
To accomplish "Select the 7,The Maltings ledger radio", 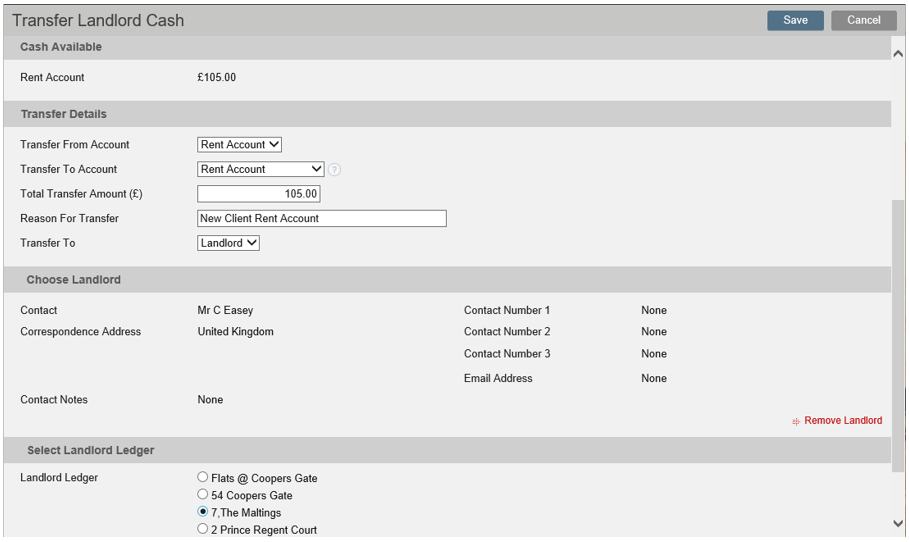I will click(x=202, y=511).
